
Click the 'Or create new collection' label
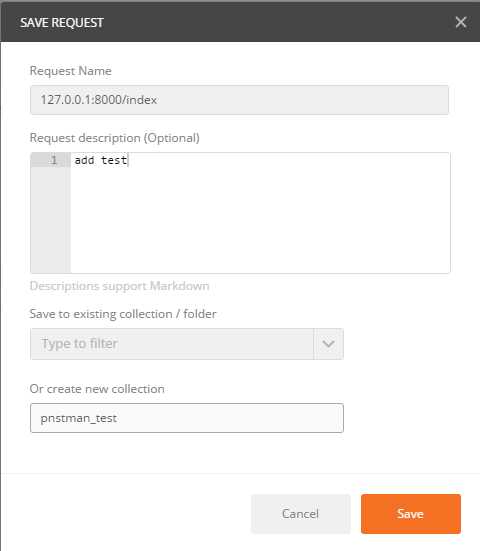[x=97, y=389]
